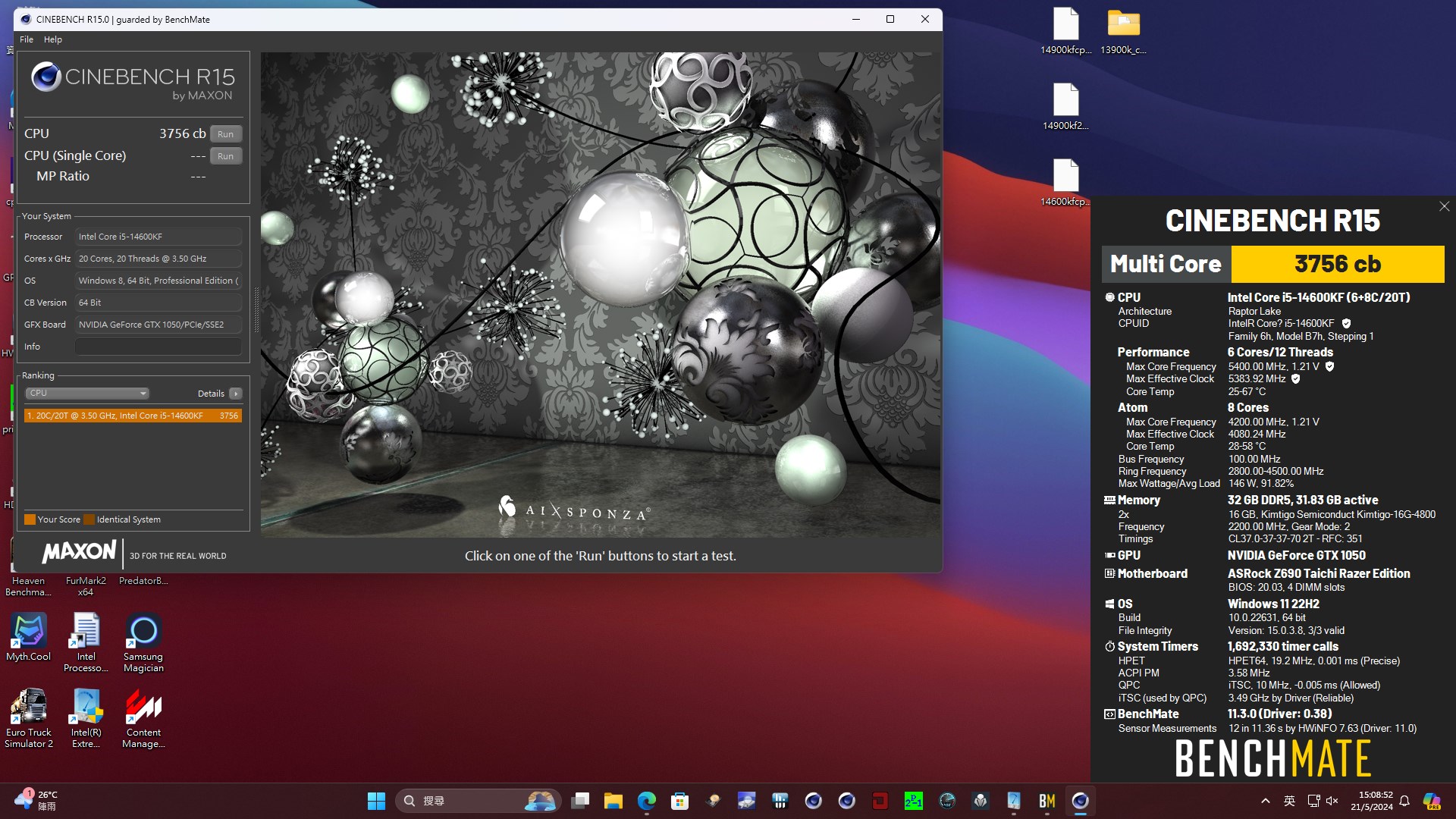Click the CPU chip icon in BenchMate

[1109, 298]
